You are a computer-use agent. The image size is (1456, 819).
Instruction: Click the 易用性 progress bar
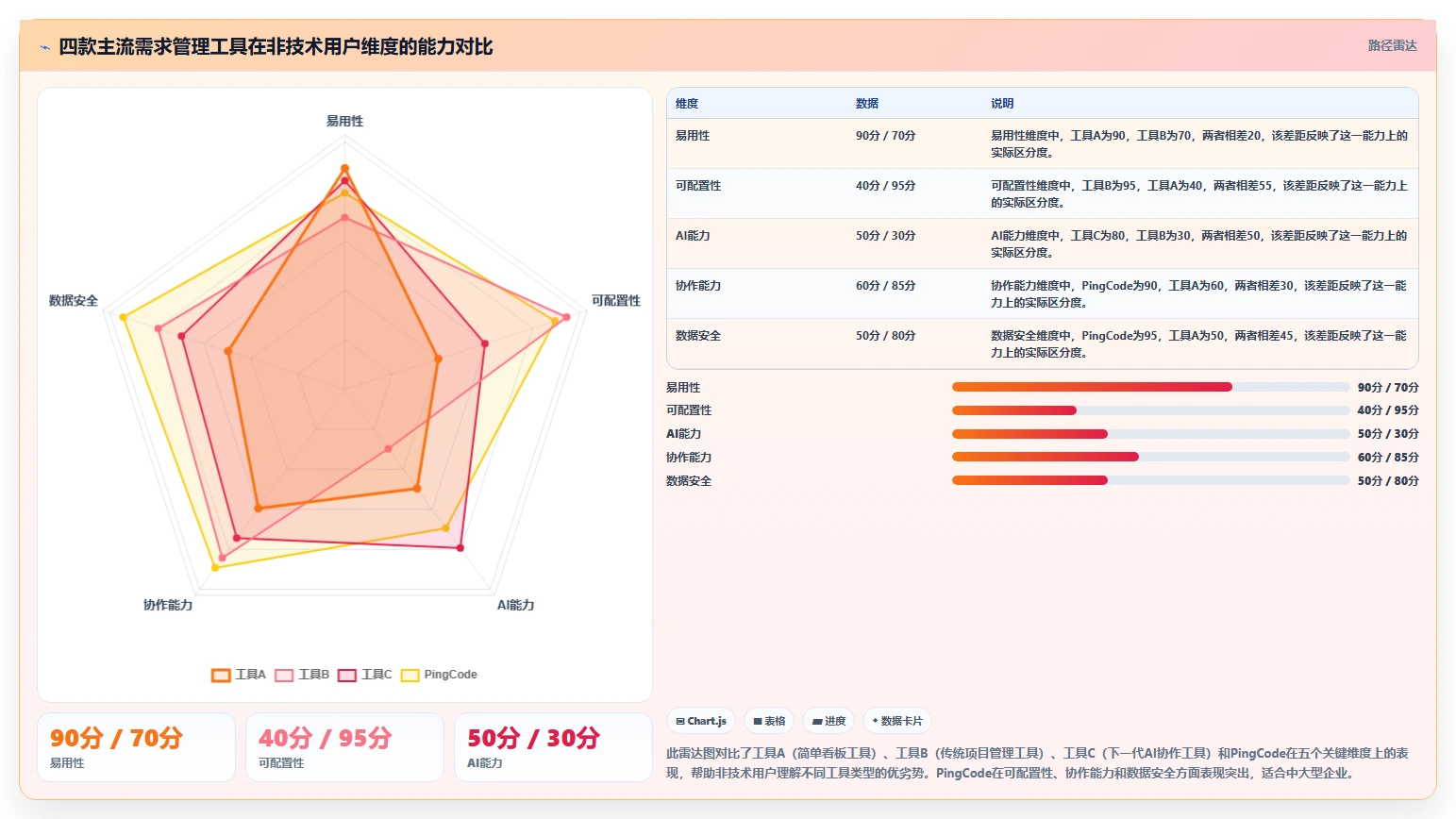tap(1150, 387)
